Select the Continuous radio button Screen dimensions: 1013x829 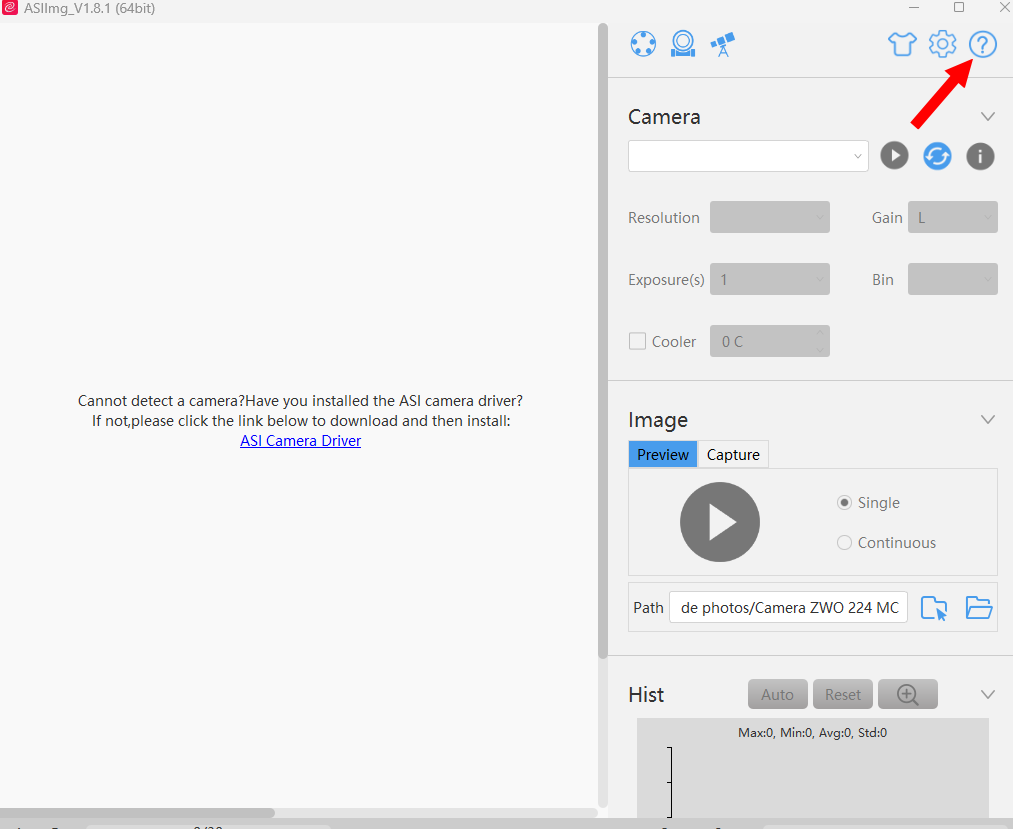click(844, 543)
